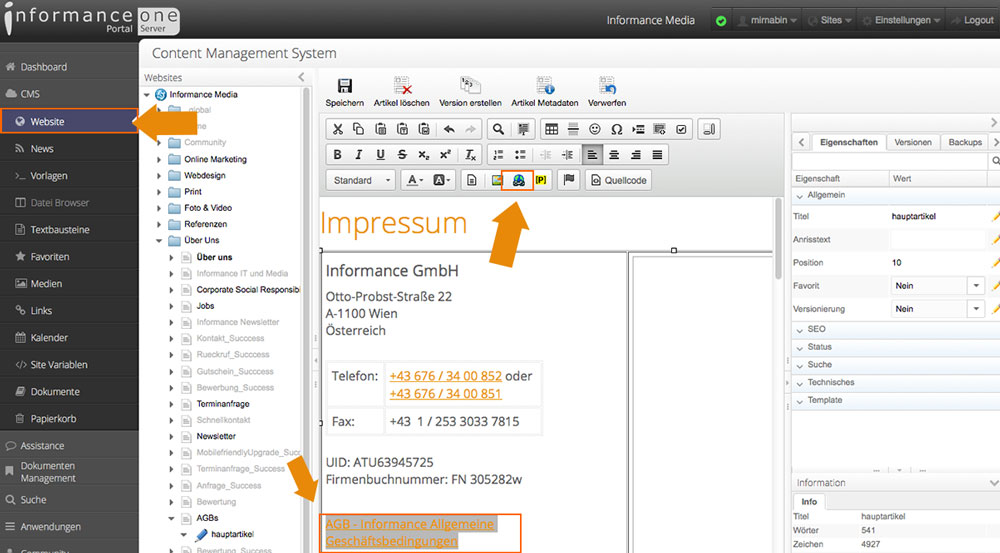This screenshot has width=1000, height=553.
Task: Click the templates page icon
Action: (x=471, y=181)
